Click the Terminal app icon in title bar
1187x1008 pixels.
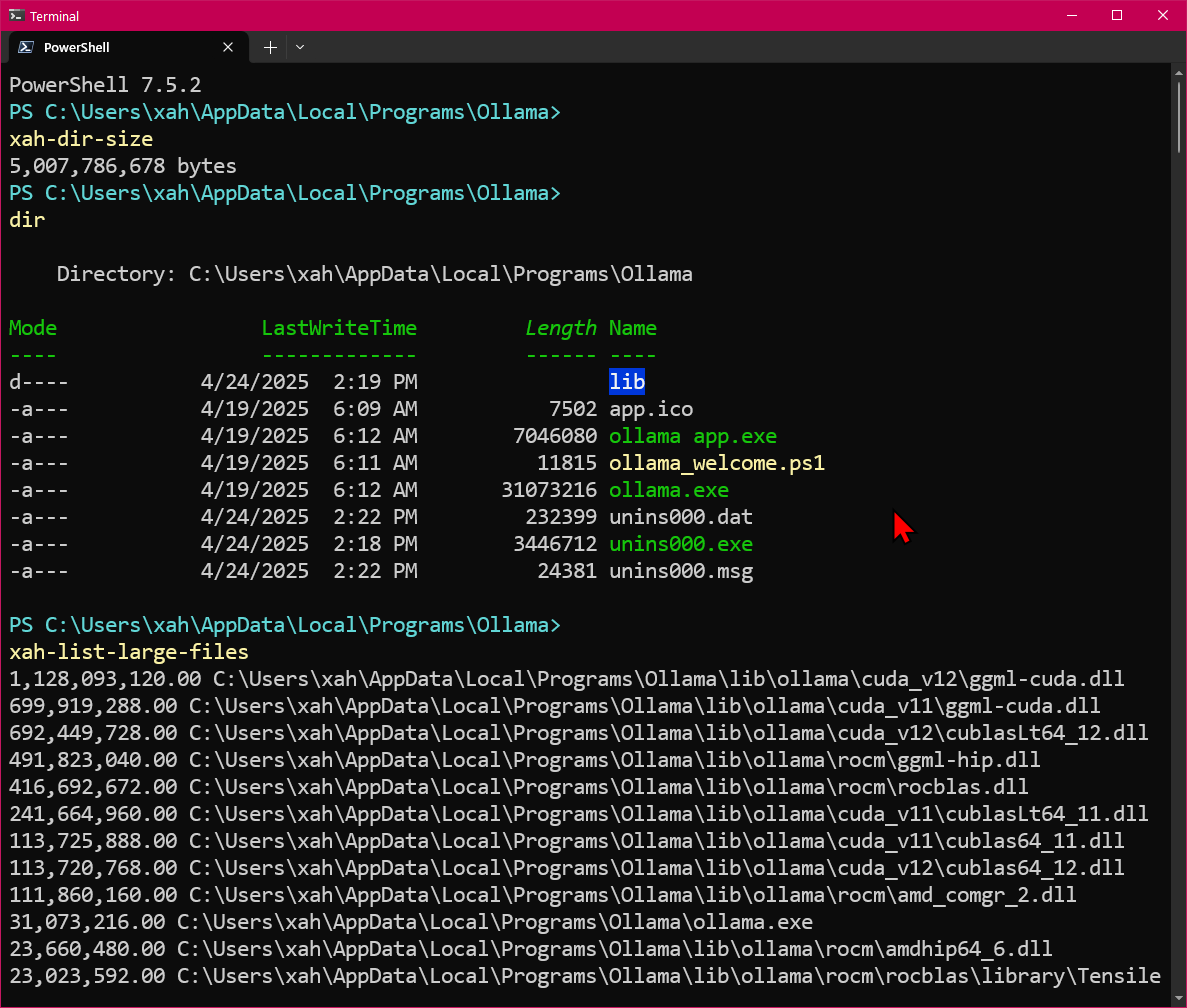(x=16, y=15)
